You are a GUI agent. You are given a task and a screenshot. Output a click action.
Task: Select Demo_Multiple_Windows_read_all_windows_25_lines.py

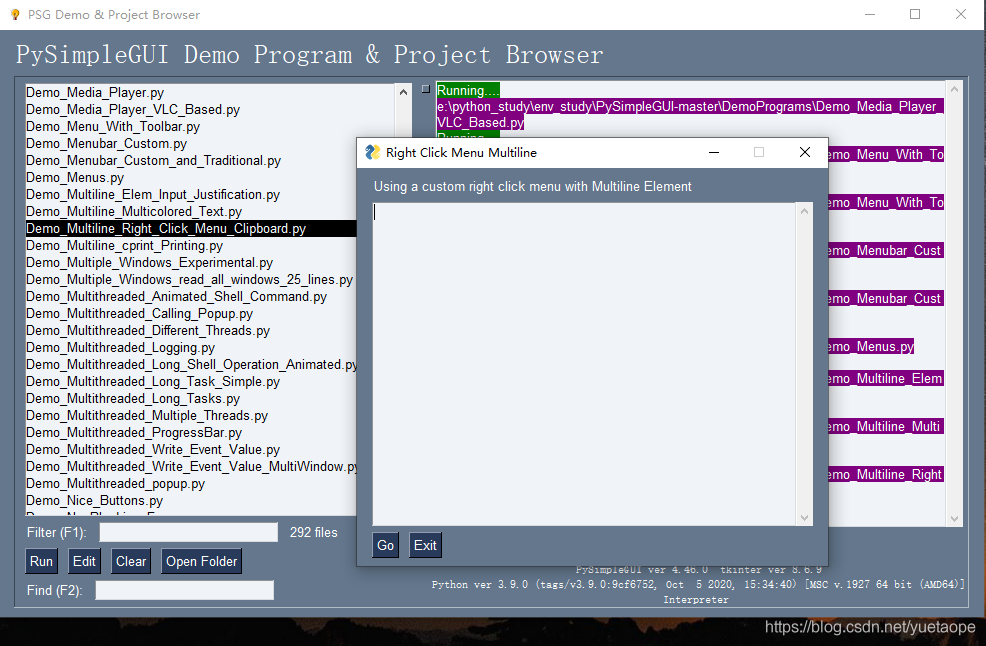[189, 279]
